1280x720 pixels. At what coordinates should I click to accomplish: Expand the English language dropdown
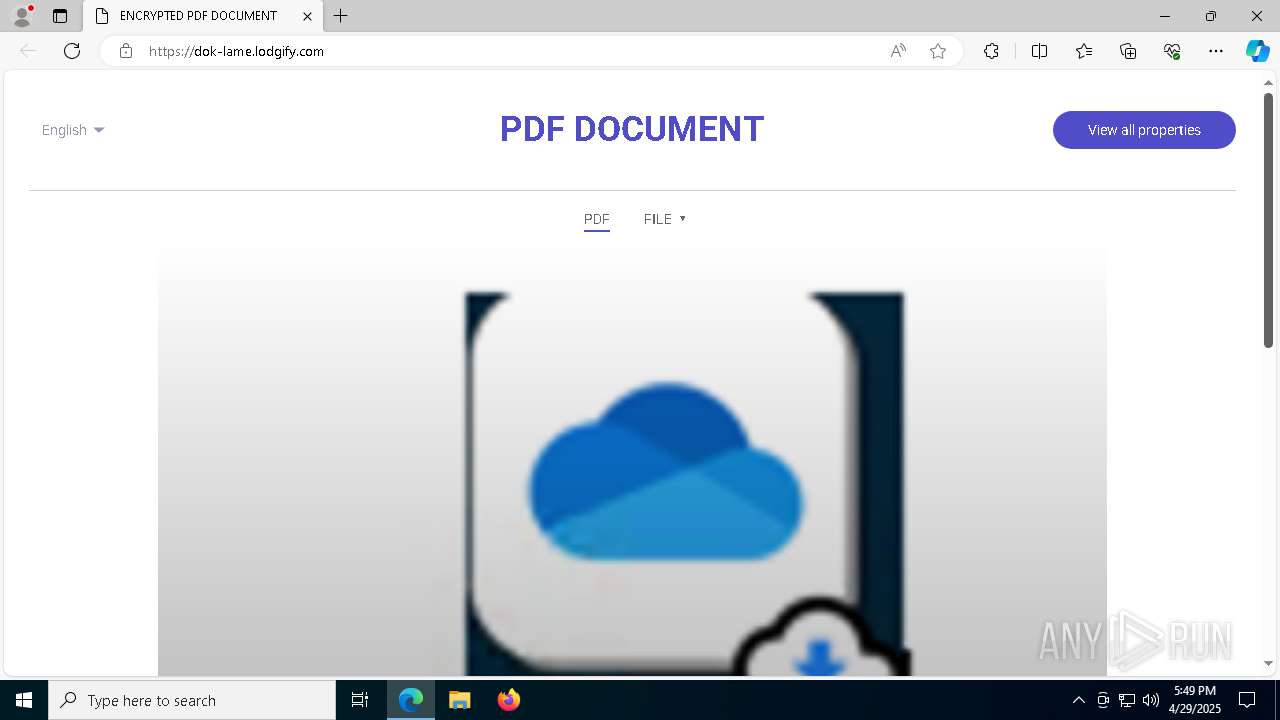[73, 130]
